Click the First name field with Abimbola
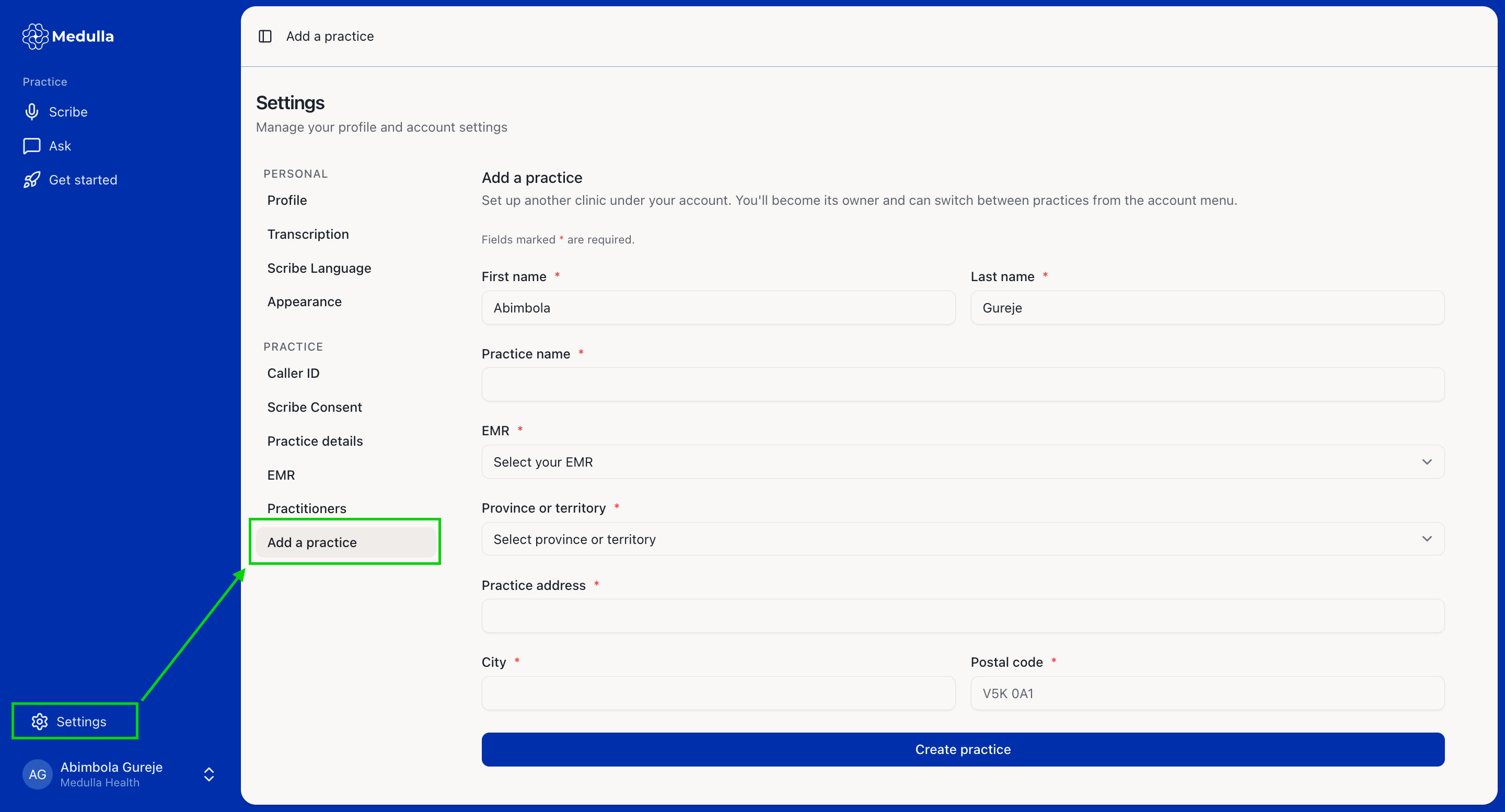The height and width of the screenshot is (812, 1505). coord(718,307)
